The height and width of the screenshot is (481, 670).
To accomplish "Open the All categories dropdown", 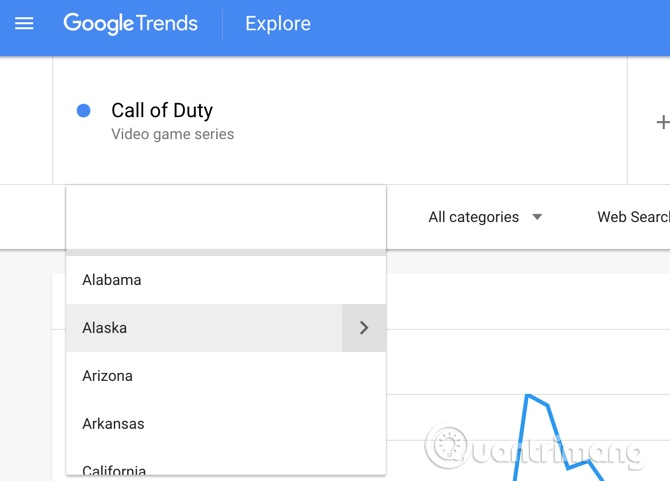I will [474, 217].
